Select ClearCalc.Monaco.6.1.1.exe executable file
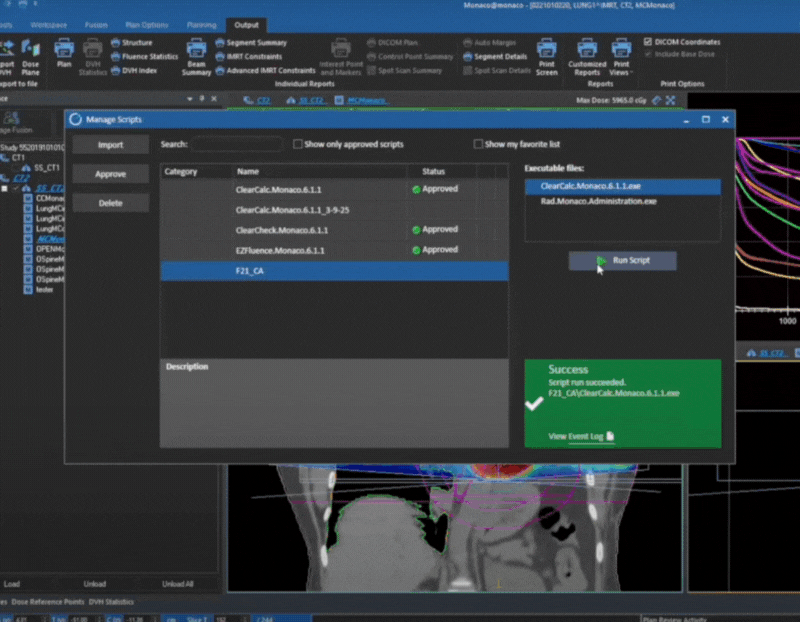Image resolution: width=800 pixels, height=622 pixels. point(622,186)
